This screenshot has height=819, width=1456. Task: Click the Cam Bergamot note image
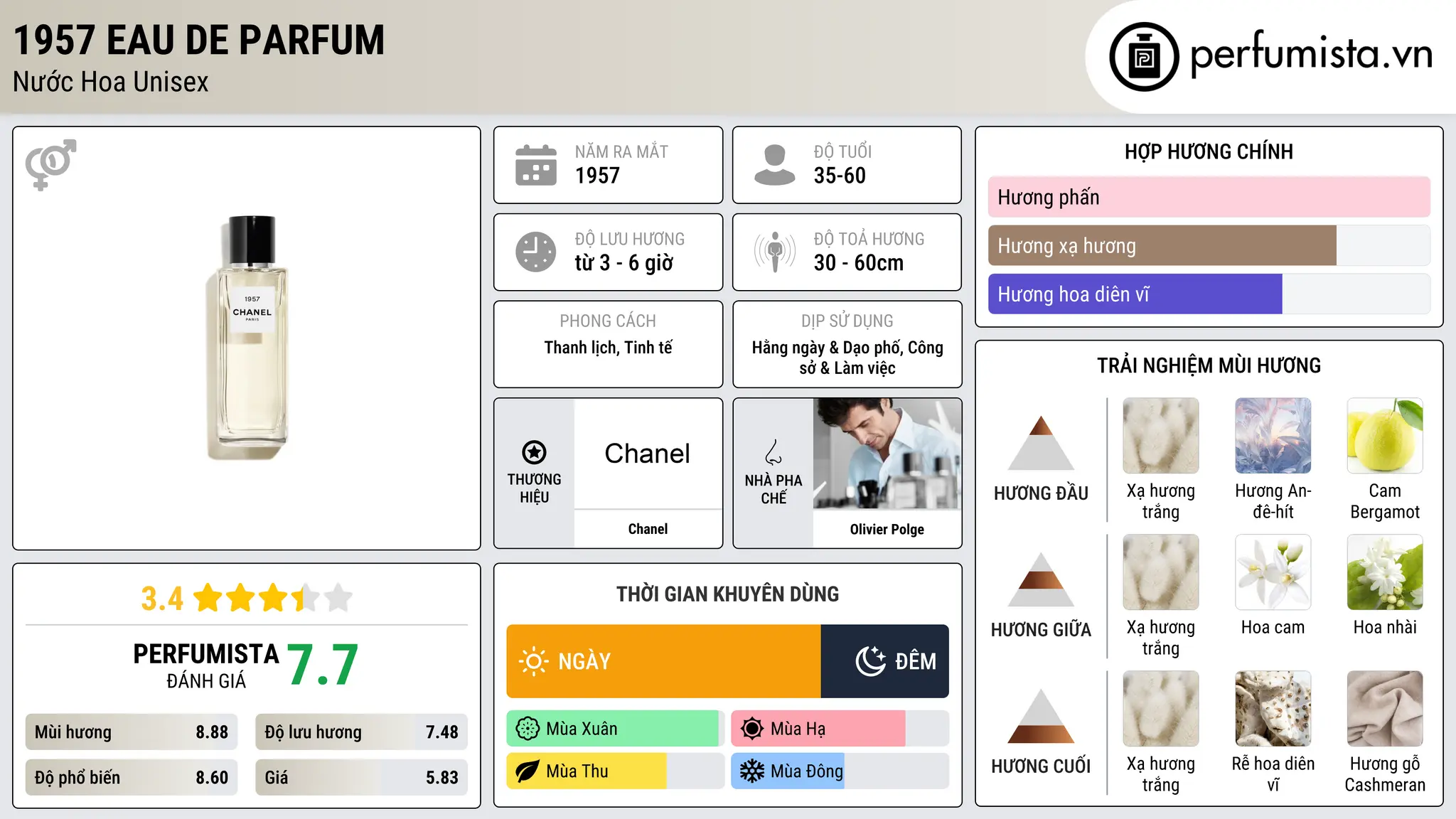pyautogui.click(x=1385, y=436)
